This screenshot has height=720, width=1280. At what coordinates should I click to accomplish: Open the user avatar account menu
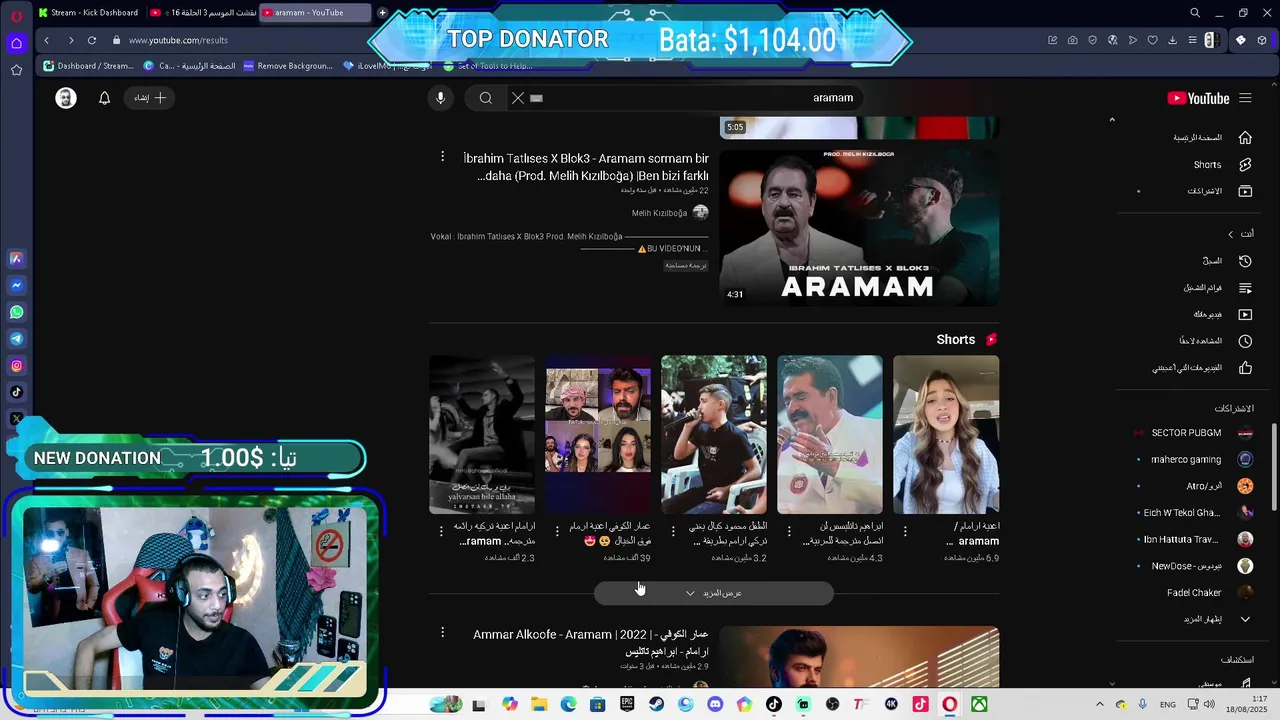click(66, 98)
